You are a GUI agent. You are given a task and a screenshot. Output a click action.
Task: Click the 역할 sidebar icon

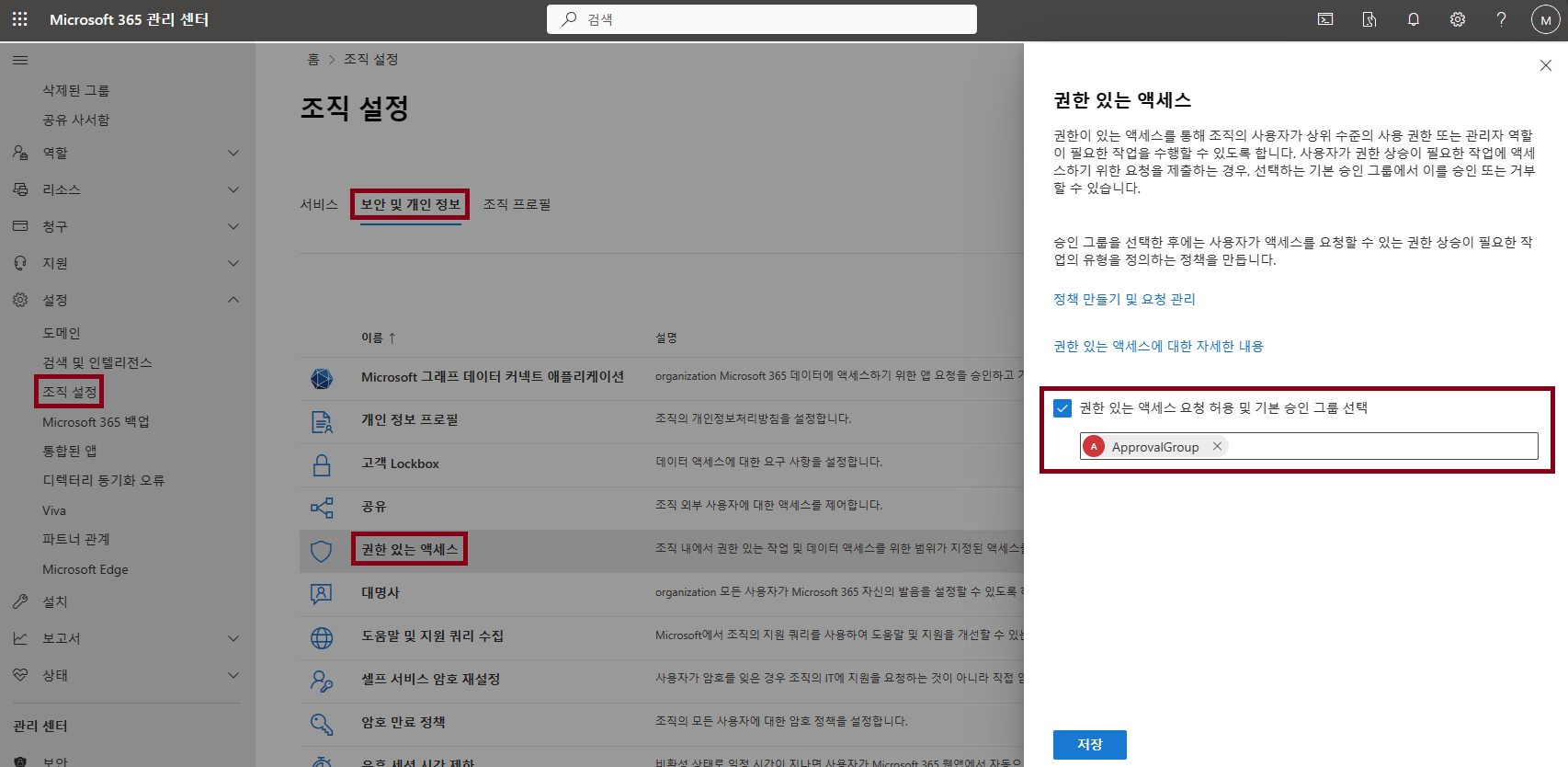(x=20, y=153)
